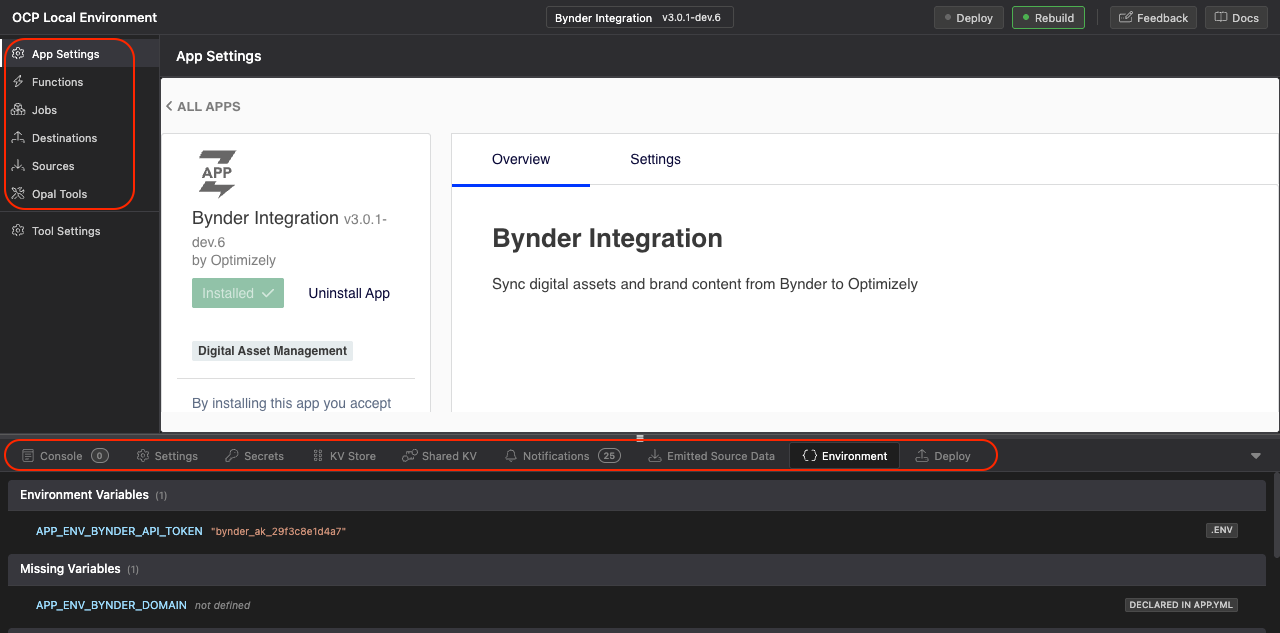This screenshot has width=1280, height=633.
Task: Click the Sources download icon in sidebar
Action: point(18,166)
